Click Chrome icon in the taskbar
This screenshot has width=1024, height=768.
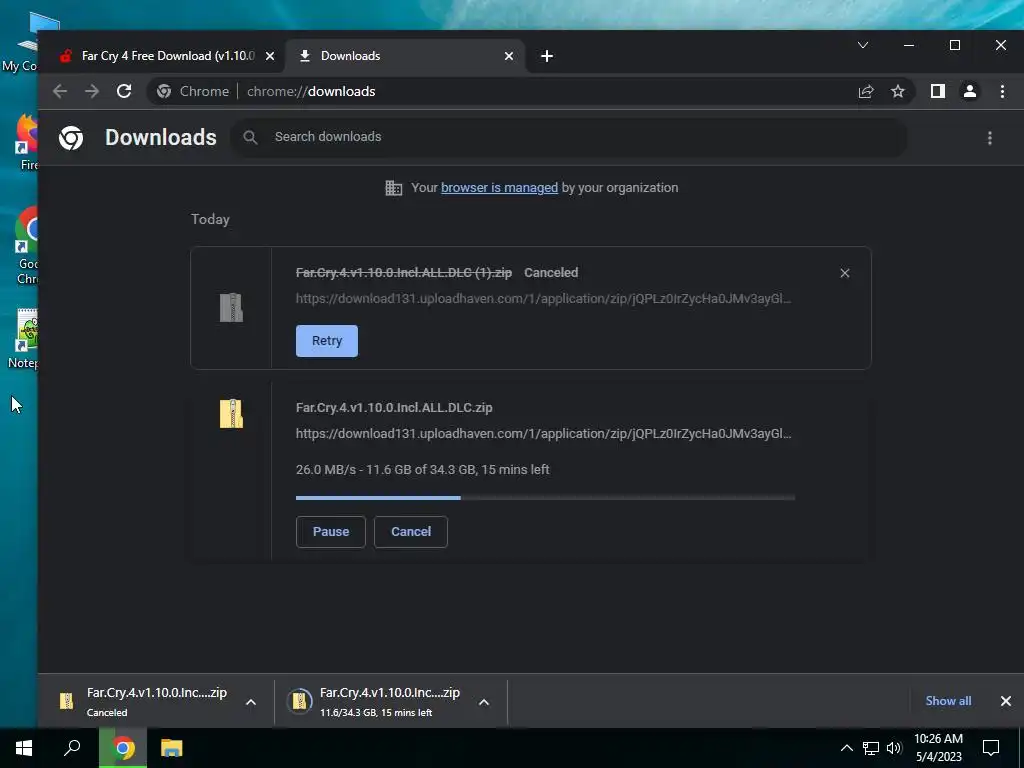pos(123,748)
